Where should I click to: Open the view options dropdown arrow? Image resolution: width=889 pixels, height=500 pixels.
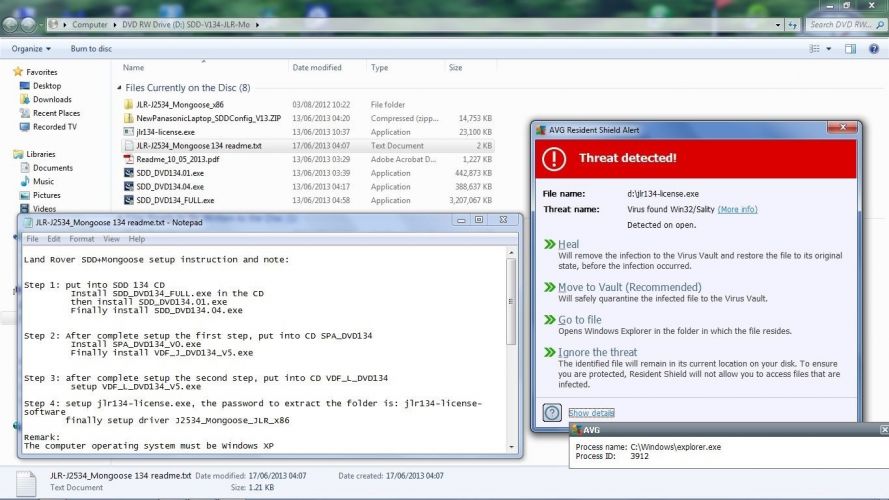point(828,49)
